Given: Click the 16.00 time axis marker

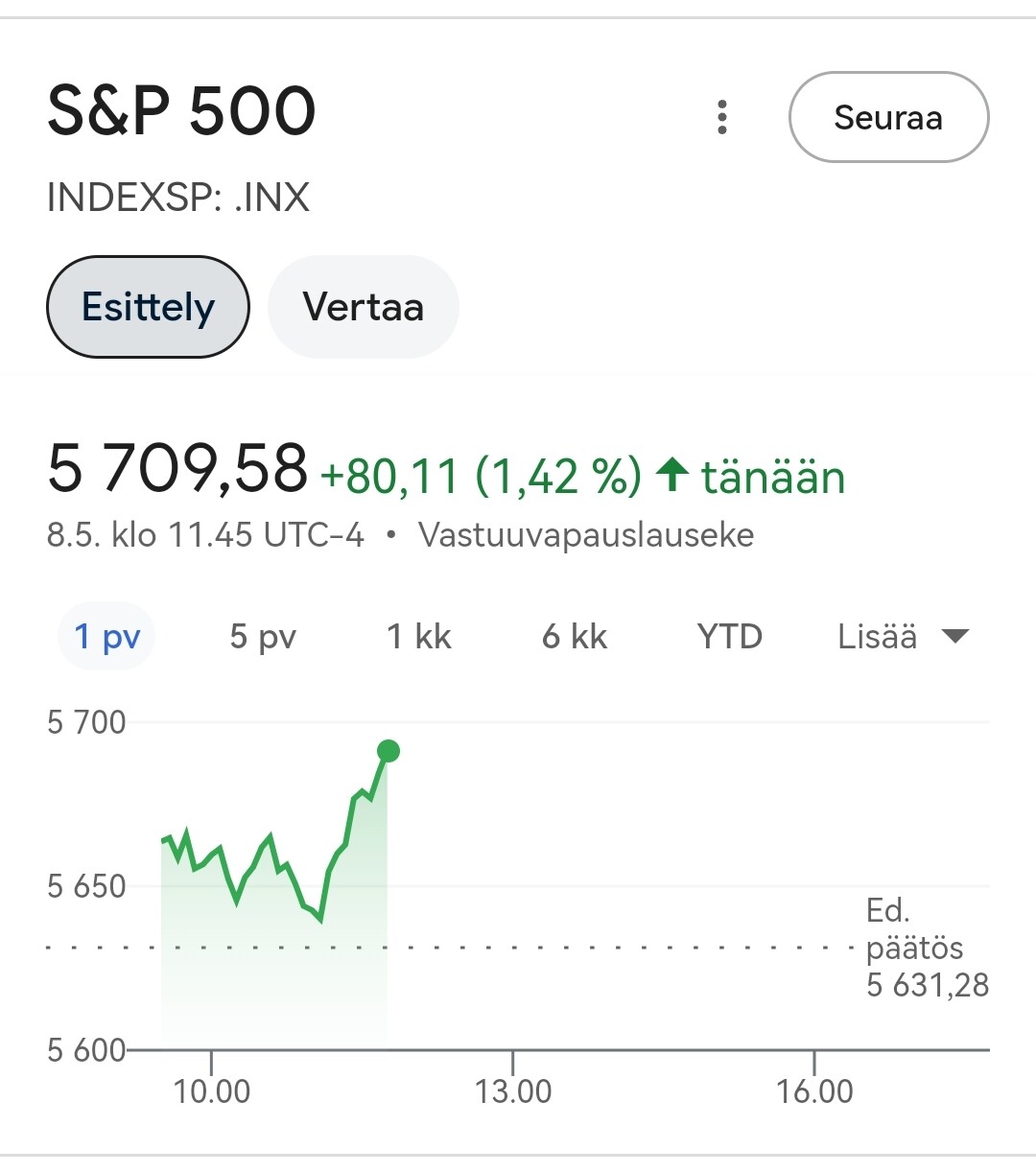Looking at the screenshot, I should pyautogui.click(x=814, y=1091).
